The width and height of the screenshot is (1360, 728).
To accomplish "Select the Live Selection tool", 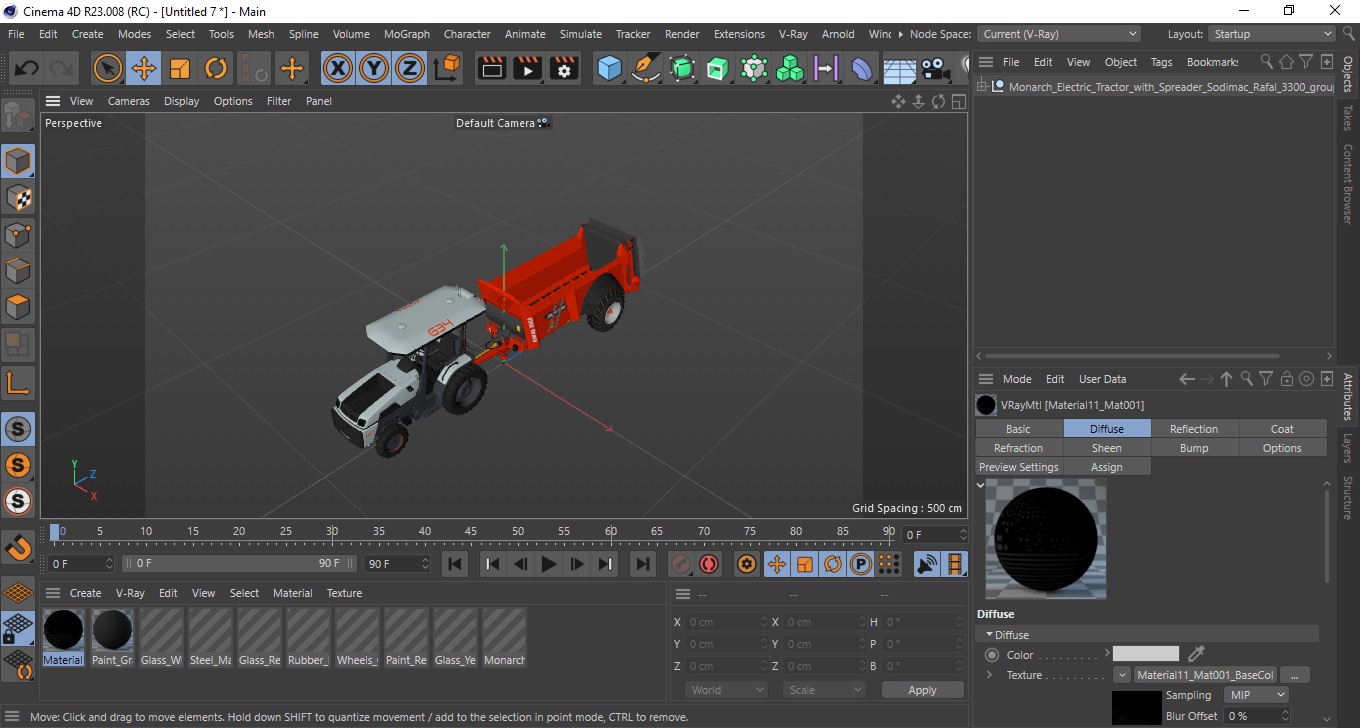I will coord(108,69).
